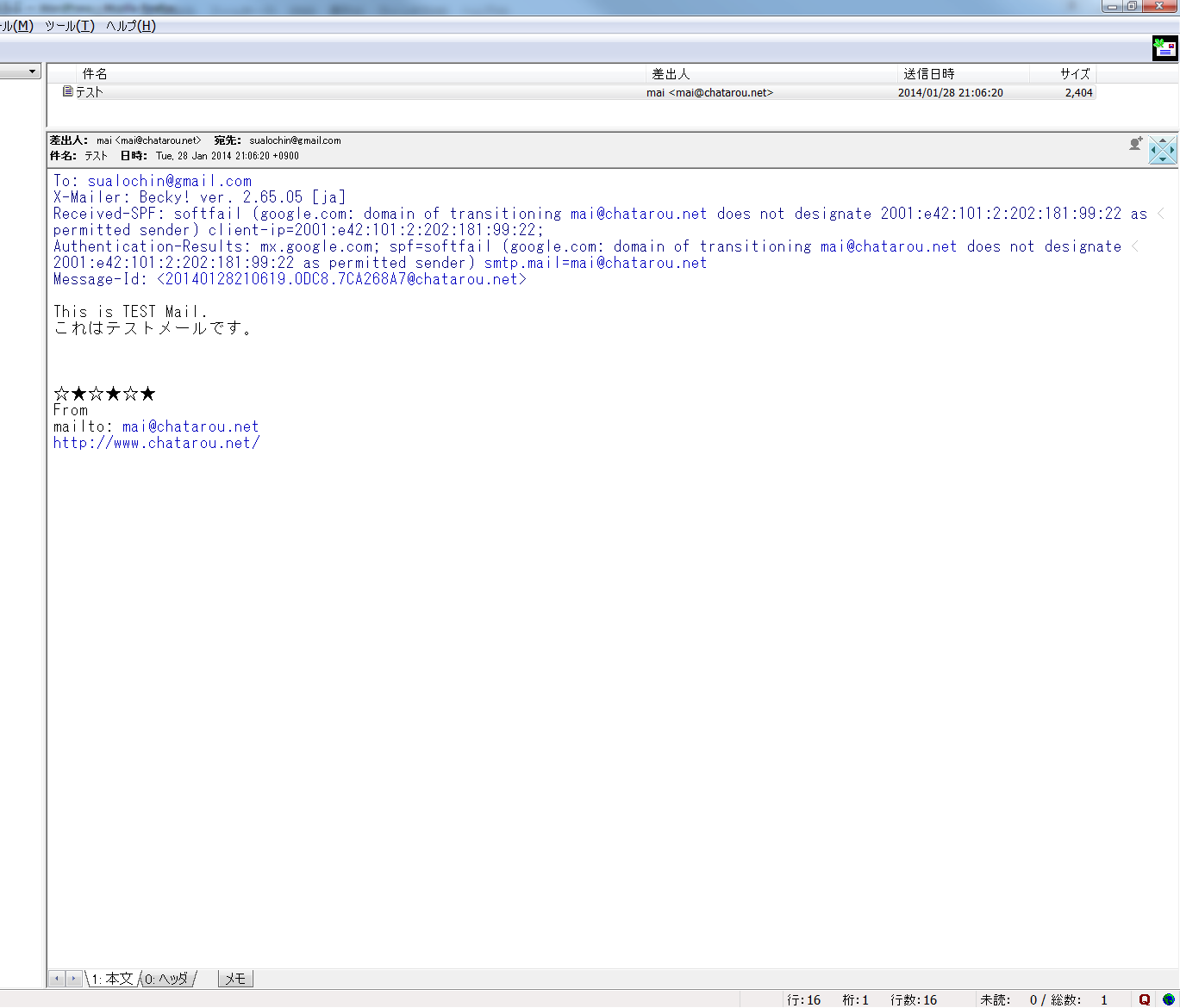Open the ツール(T) menu
Image resolution: width=1180 pixels, height=1008 pixels.
(69, 26)
